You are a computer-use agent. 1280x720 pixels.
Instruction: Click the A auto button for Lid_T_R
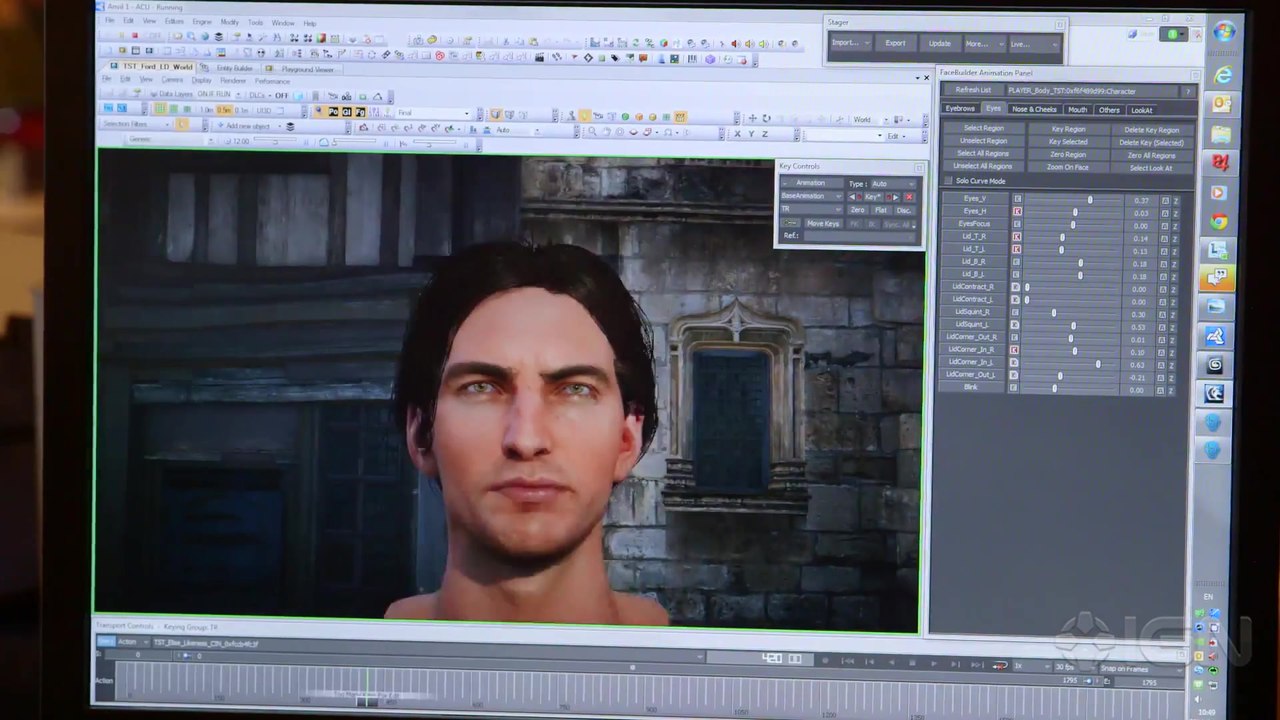coord(1164,238)
